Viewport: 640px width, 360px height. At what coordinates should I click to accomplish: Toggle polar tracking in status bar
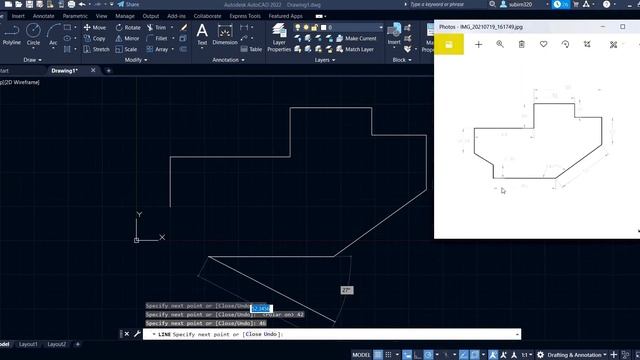click(428, 355)
